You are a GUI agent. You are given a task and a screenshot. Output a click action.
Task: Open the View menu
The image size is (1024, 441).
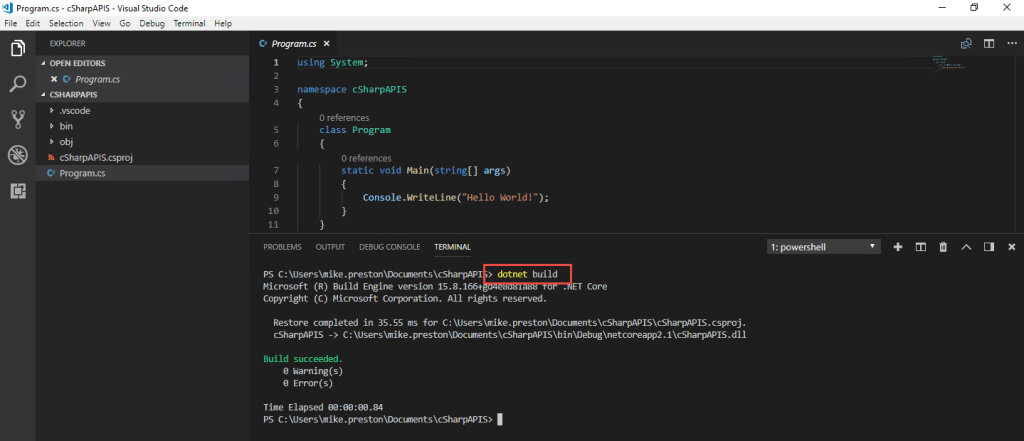pyautogui.click(x=101, y=23)
